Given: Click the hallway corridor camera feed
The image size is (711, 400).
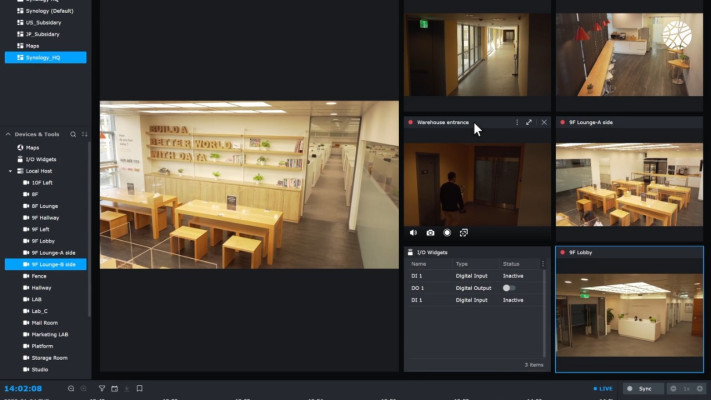Looking at the screenshot, I should click(x=477, y=54).
